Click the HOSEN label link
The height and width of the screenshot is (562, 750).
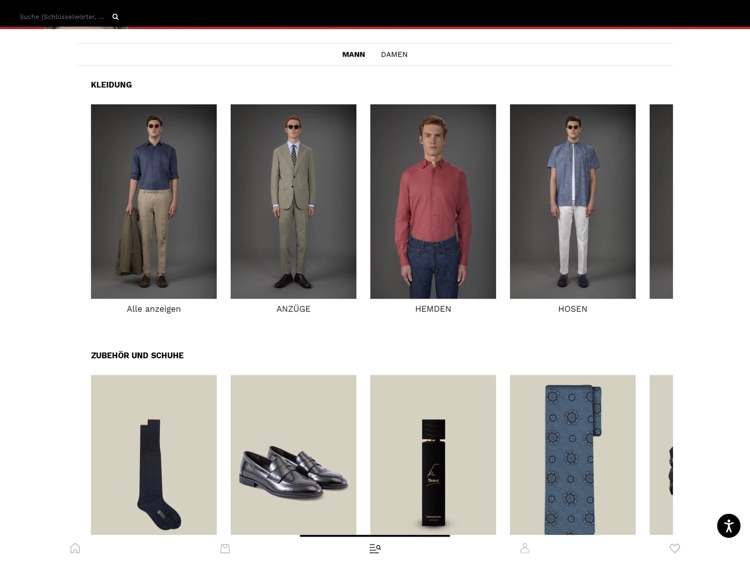(573, 309)
